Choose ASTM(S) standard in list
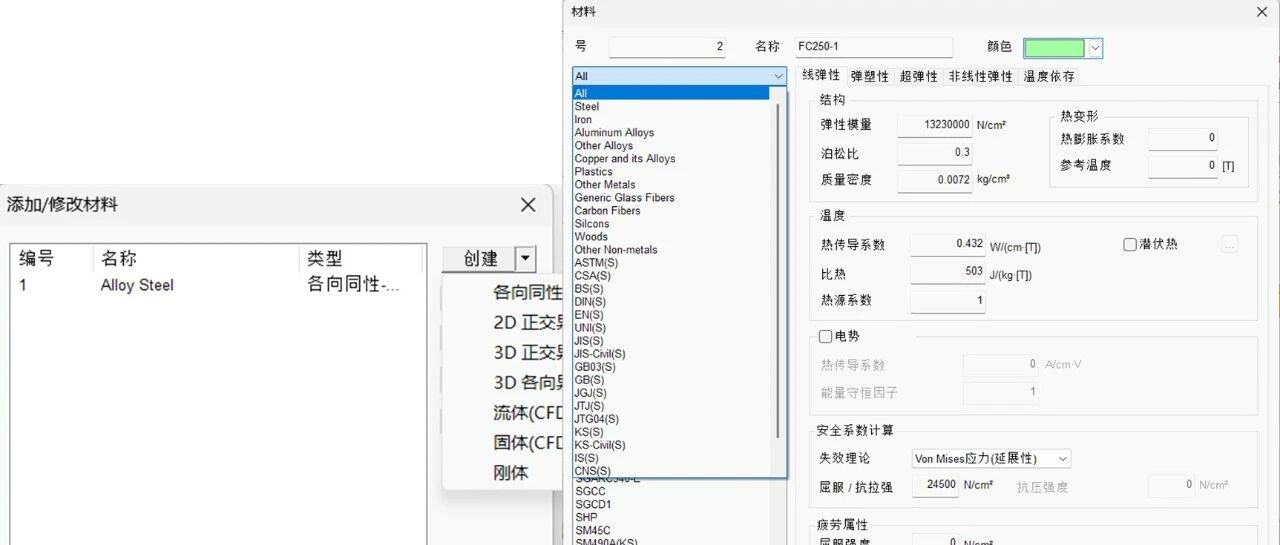 (596, 262)
